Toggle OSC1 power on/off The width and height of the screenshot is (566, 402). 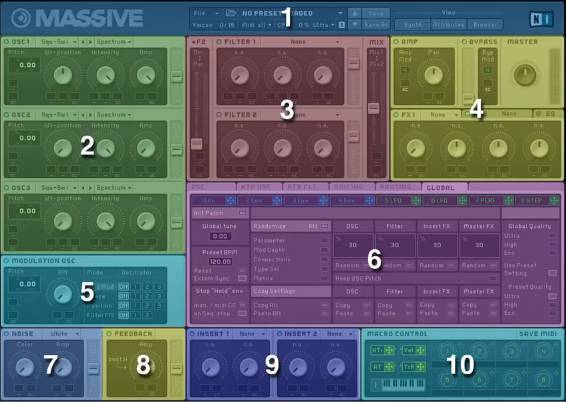coord(6,42)
